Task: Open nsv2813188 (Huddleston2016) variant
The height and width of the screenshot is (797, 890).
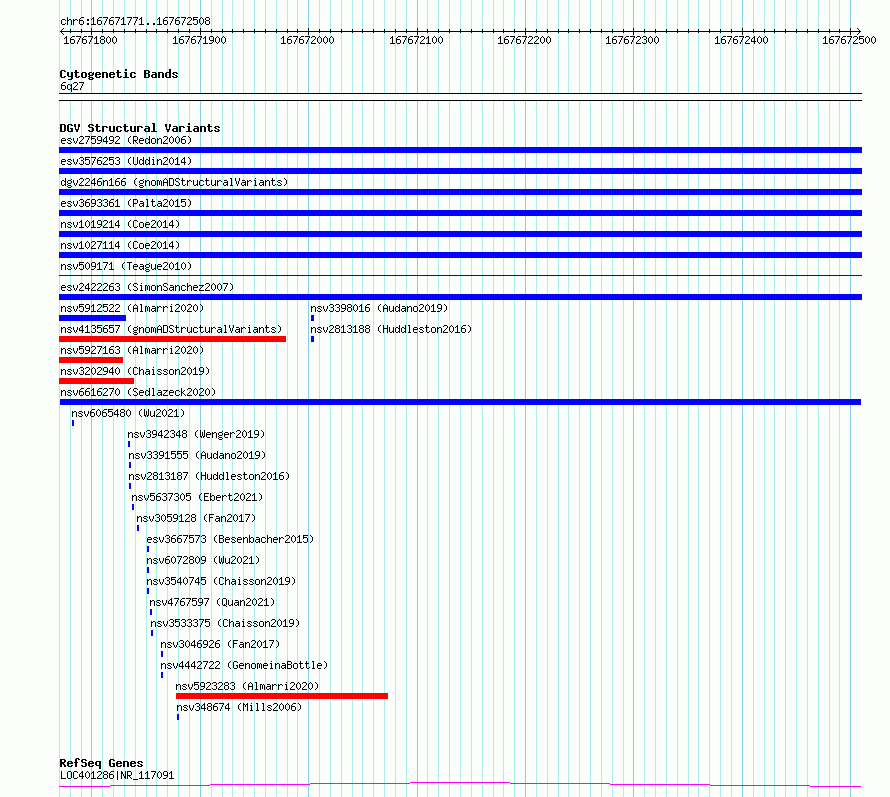Action: 391,329
